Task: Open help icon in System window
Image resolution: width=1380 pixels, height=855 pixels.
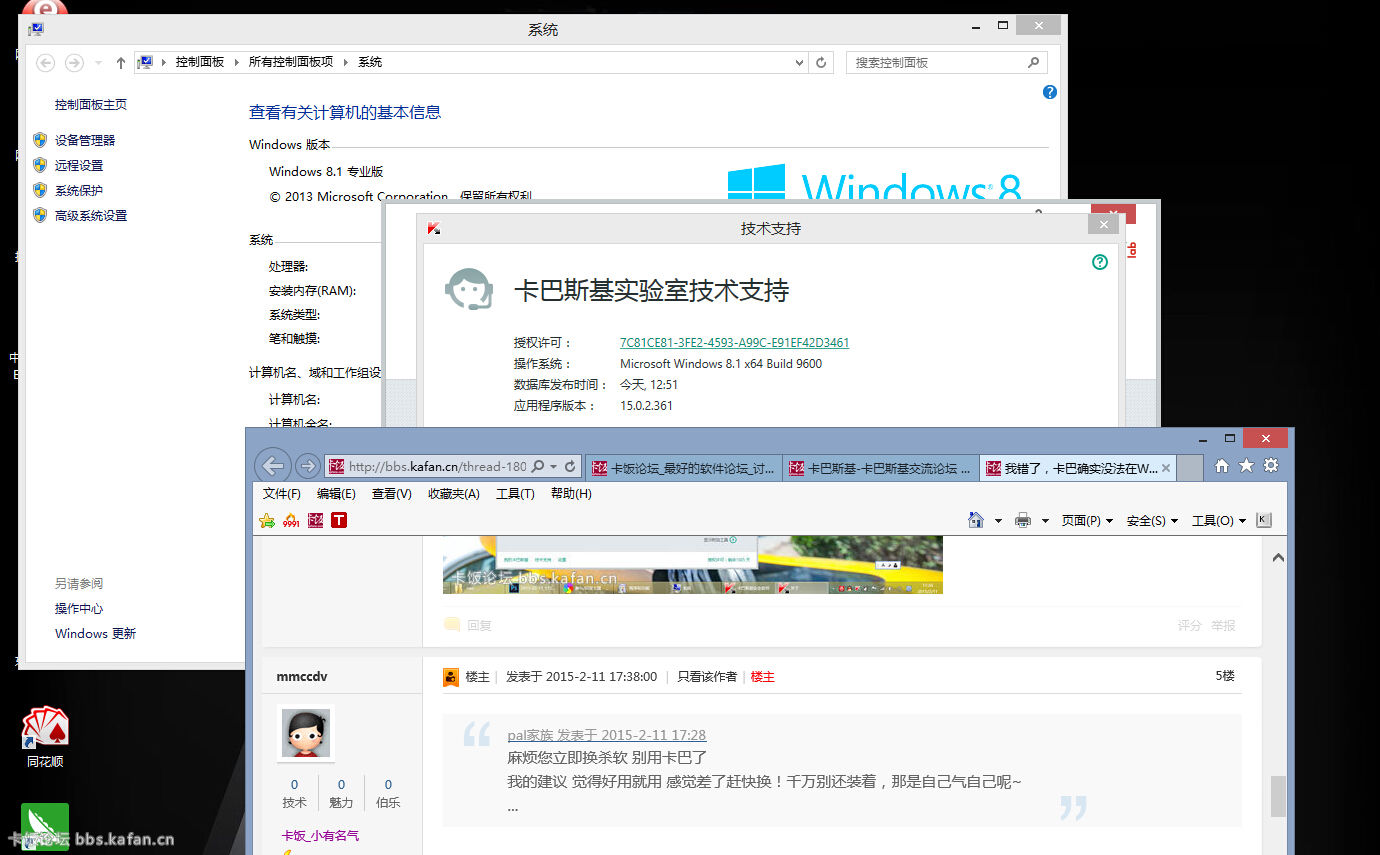Action: [x=1049, y=92]
